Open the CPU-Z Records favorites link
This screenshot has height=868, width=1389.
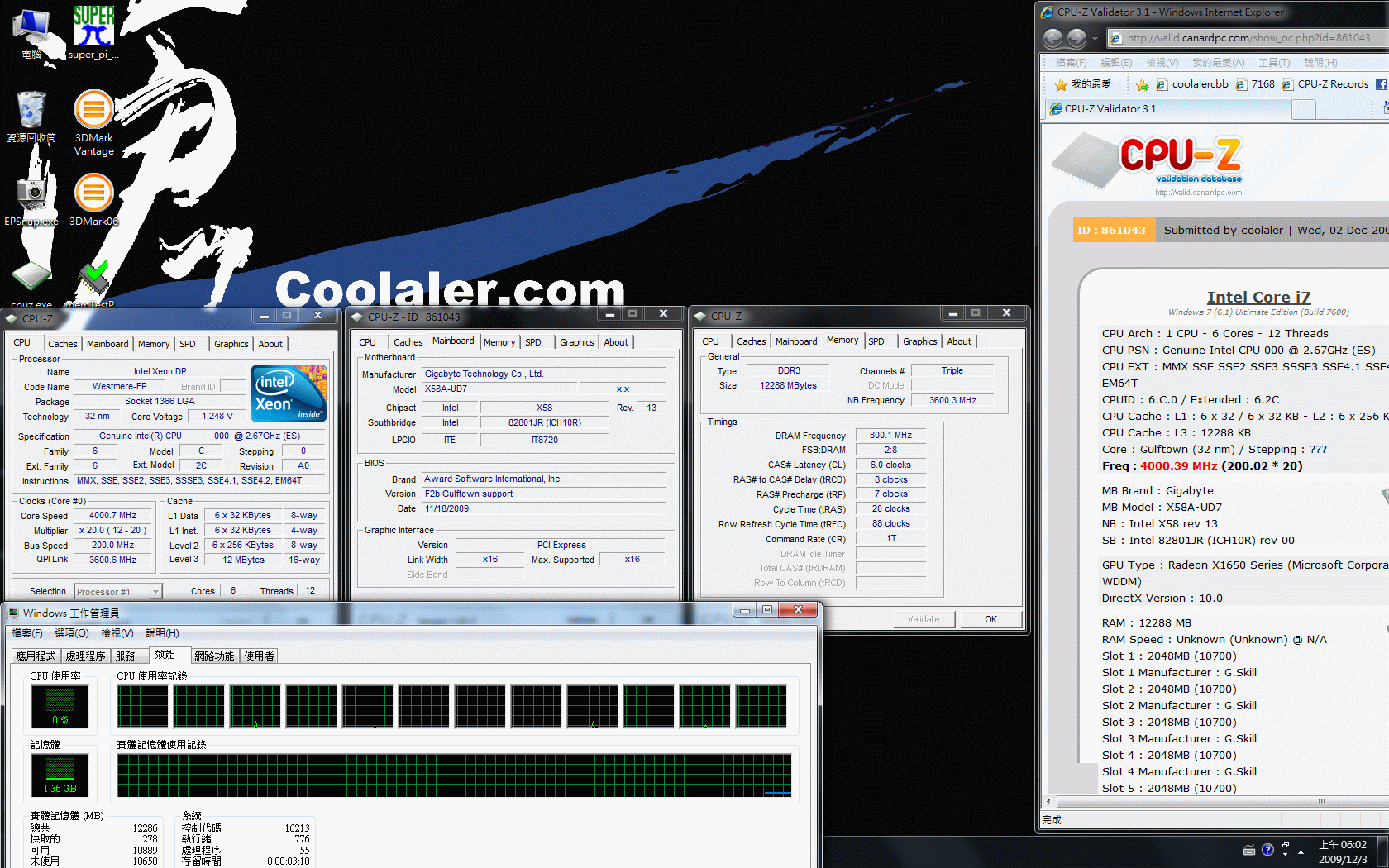pyautogui.click(x=1325, y=84)
